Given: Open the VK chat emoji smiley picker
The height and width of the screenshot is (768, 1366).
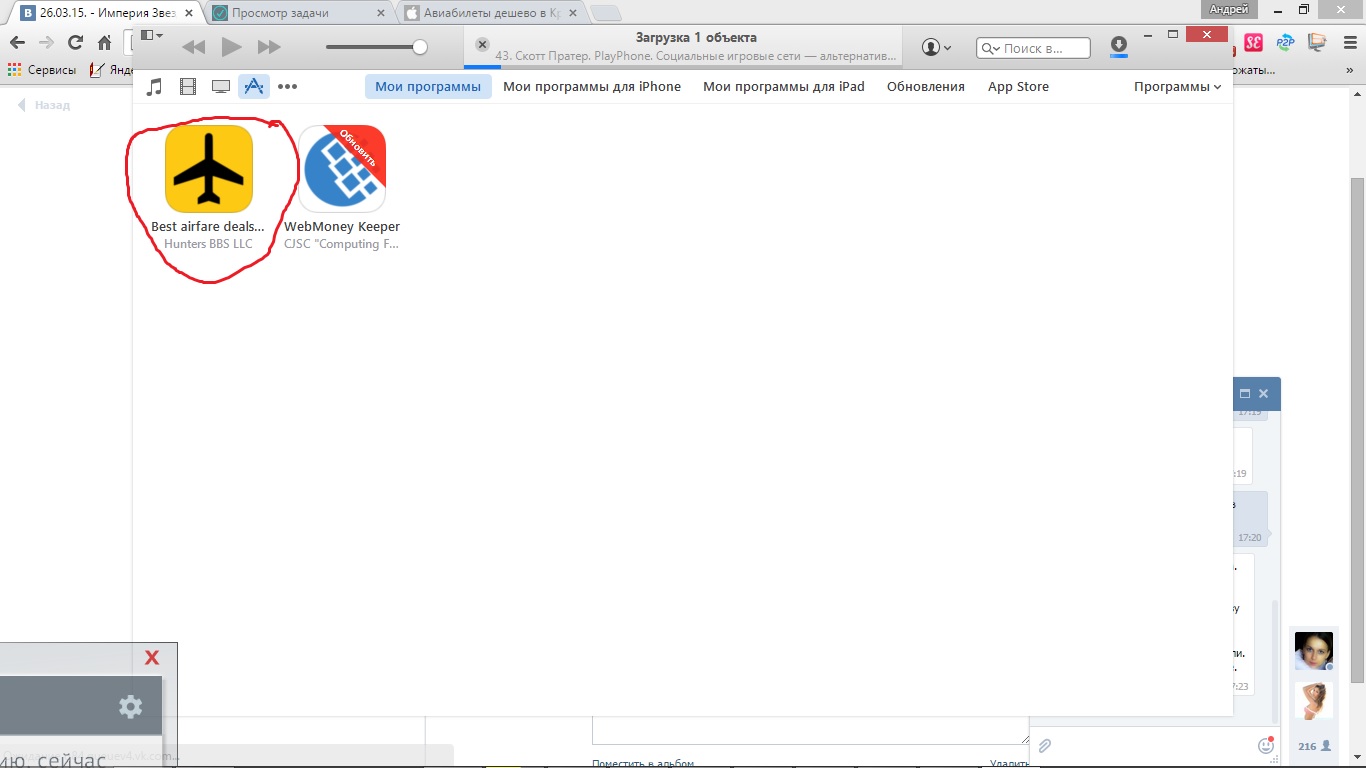Looking at the screenshot, I should pyautogui.click(x=1266, y=745).
